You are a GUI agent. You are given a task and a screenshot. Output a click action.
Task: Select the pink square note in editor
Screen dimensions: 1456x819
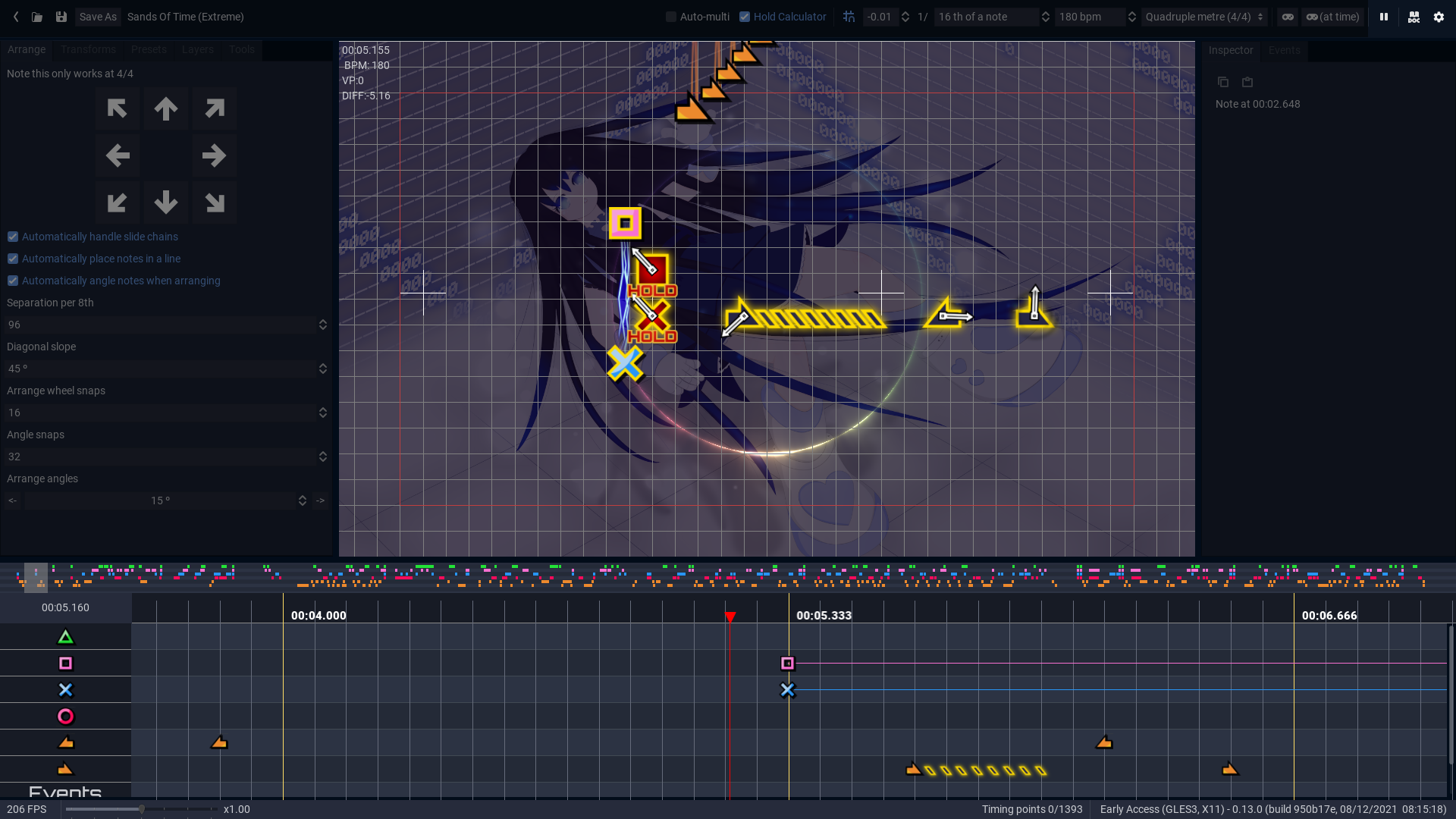pyautogui.click(x=625, y=223)
